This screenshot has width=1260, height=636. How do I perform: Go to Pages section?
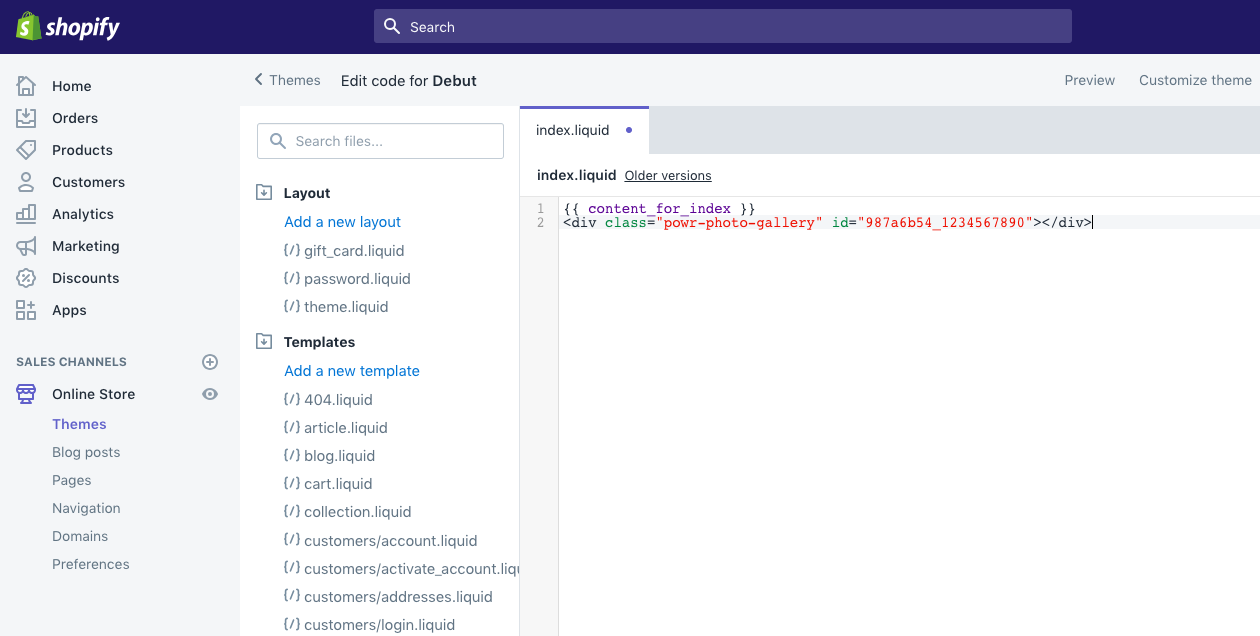pyautogui.click(x=72, y=480)
